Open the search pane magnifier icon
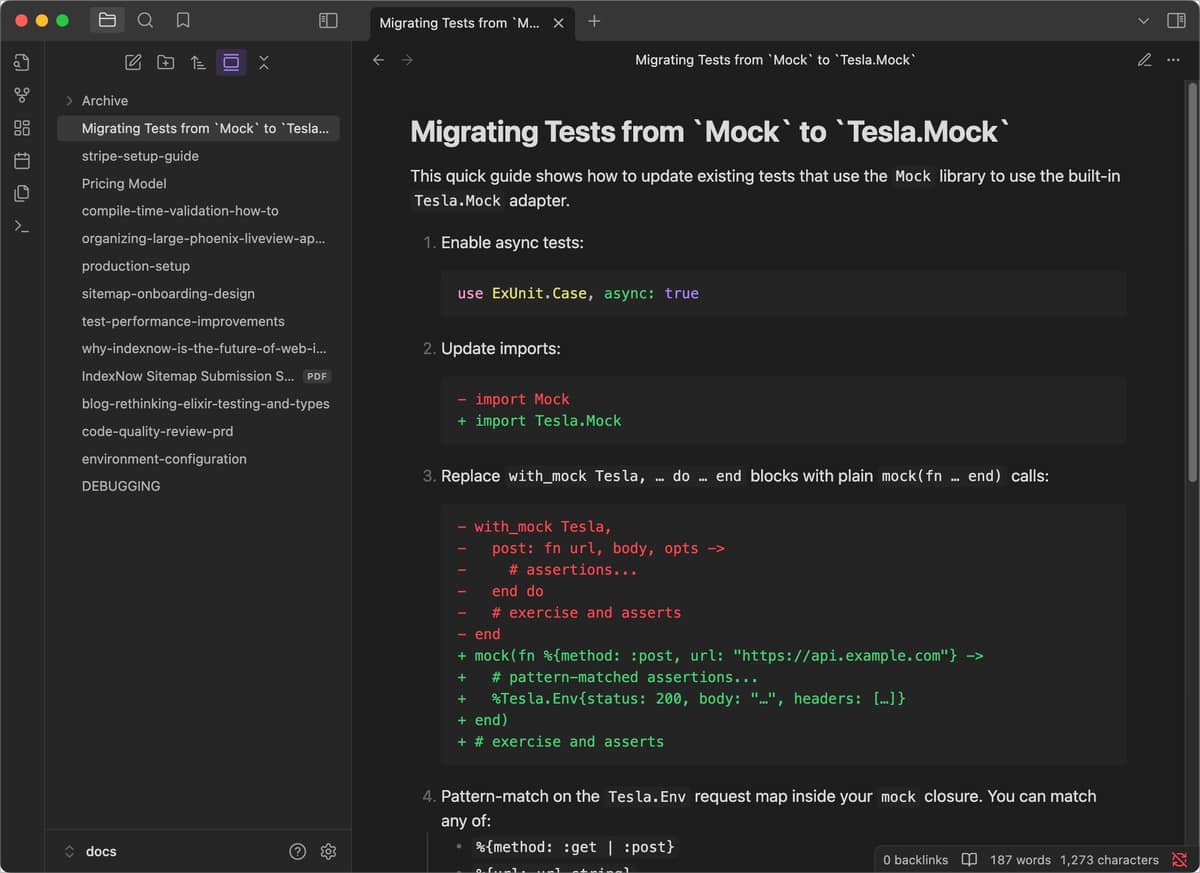The image size is (1200, 873). [145, 20]
